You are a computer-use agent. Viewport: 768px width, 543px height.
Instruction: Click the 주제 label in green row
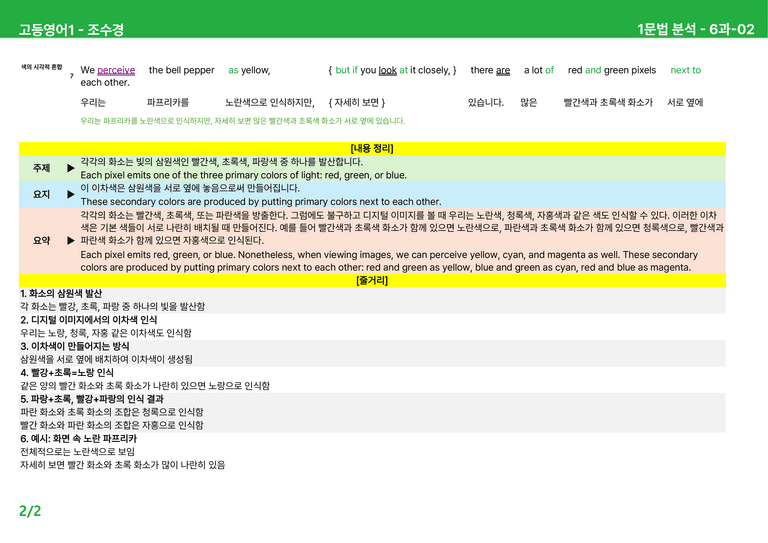42,168
